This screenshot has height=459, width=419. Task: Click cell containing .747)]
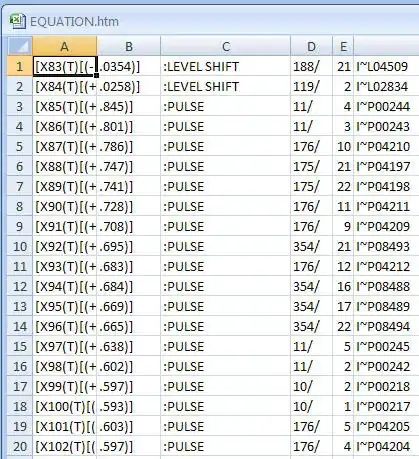129,166
